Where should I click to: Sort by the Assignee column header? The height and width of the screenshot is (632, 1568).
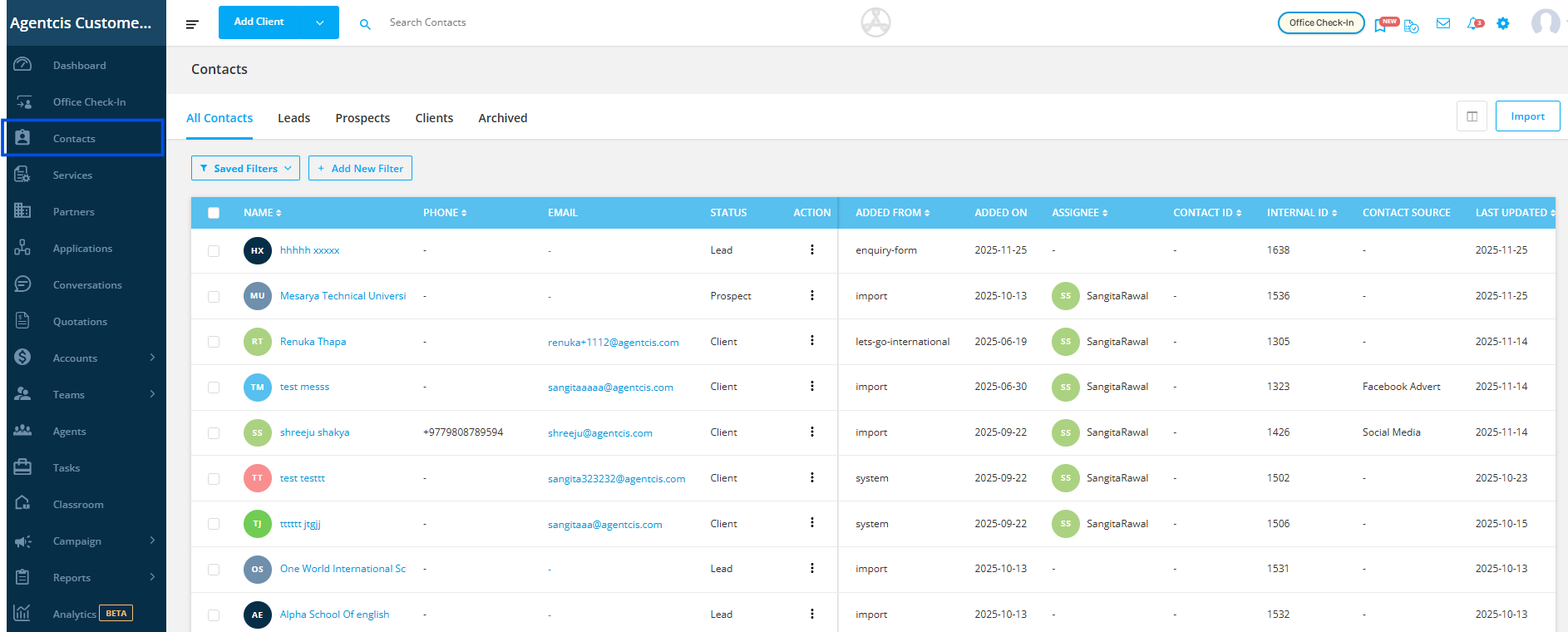[x=1079, y=213]
